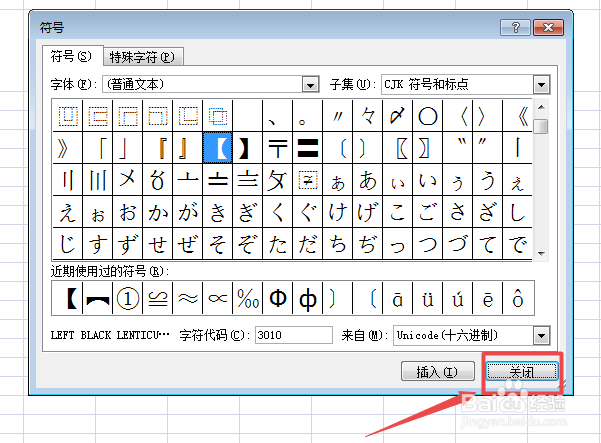This screenshot has width=601, height=443.
Task: Click the 字符代码 input field
Action: [x=294, y=335]
